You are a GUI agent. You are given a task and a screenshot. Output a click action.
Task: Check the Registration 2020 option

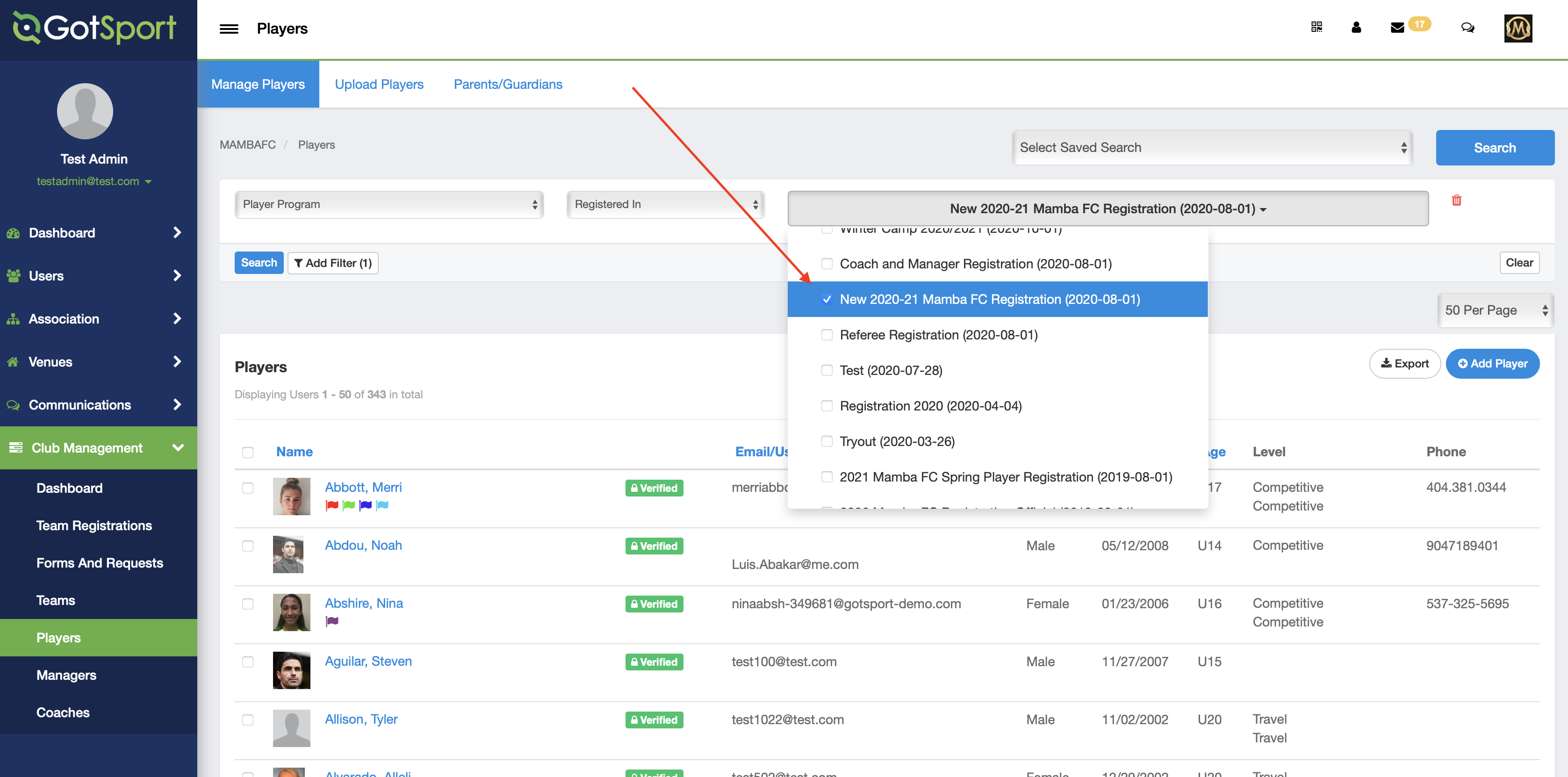pyautogui.click(x=827, y=405)
